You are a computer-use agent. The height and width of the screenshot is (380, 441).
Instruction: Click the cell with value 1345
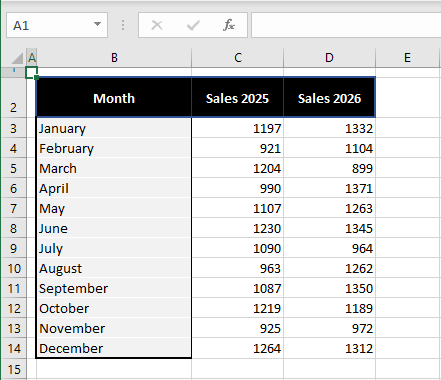(x=329, y=228)
